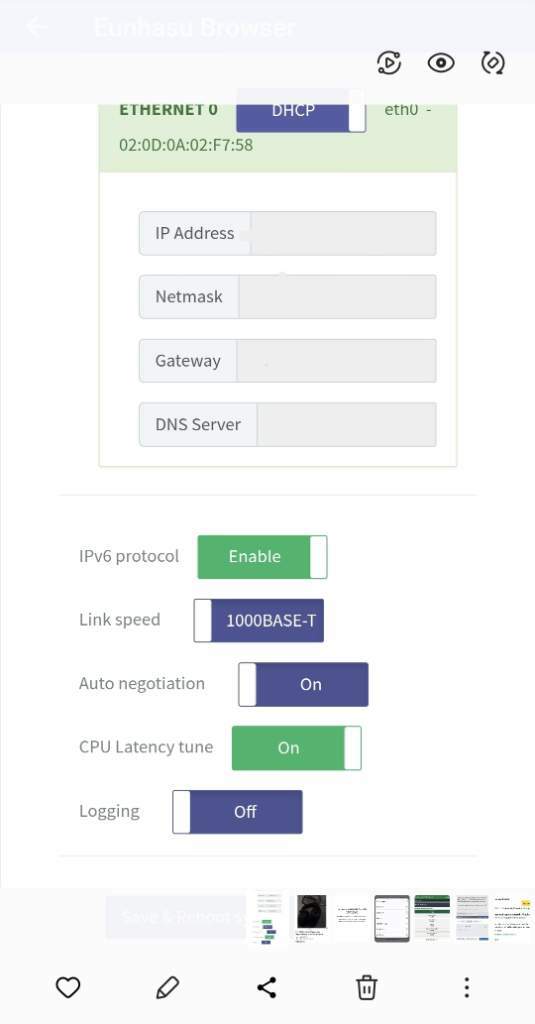Open the pencil edit tool

coord(168,987)
